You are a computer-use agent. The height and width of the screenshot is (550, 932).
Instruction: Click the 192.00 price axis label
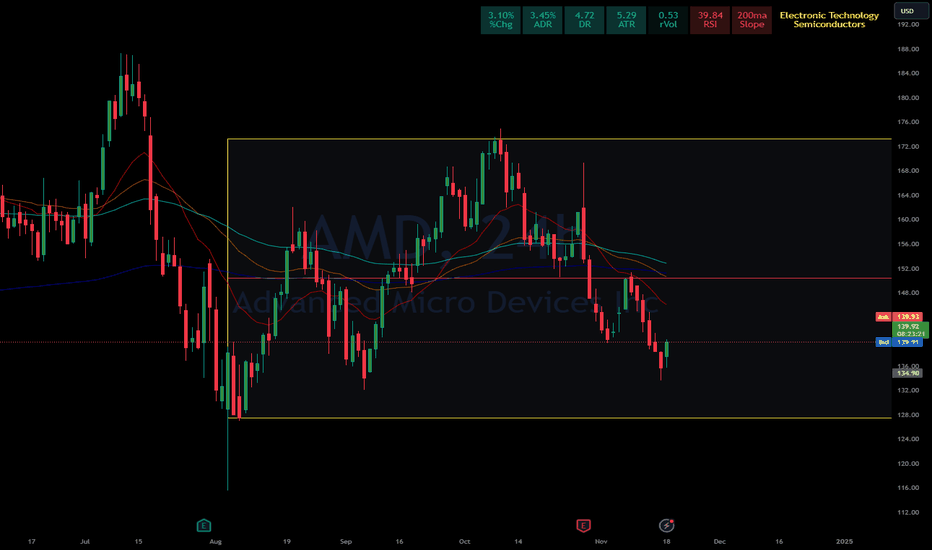[x=908, y=25]
